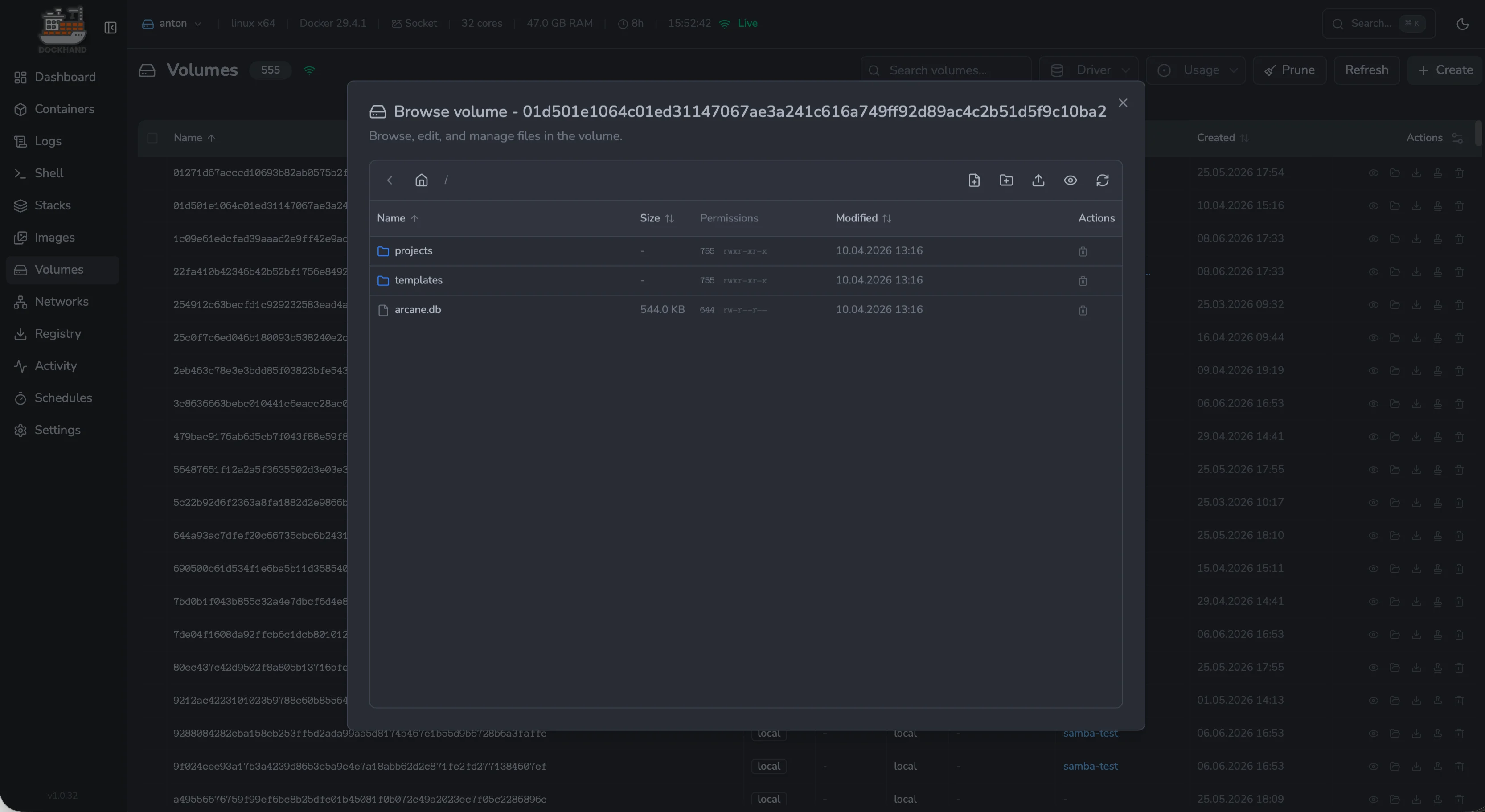
Task: Create a new folder in volume browser
Action: (1006, 180)
